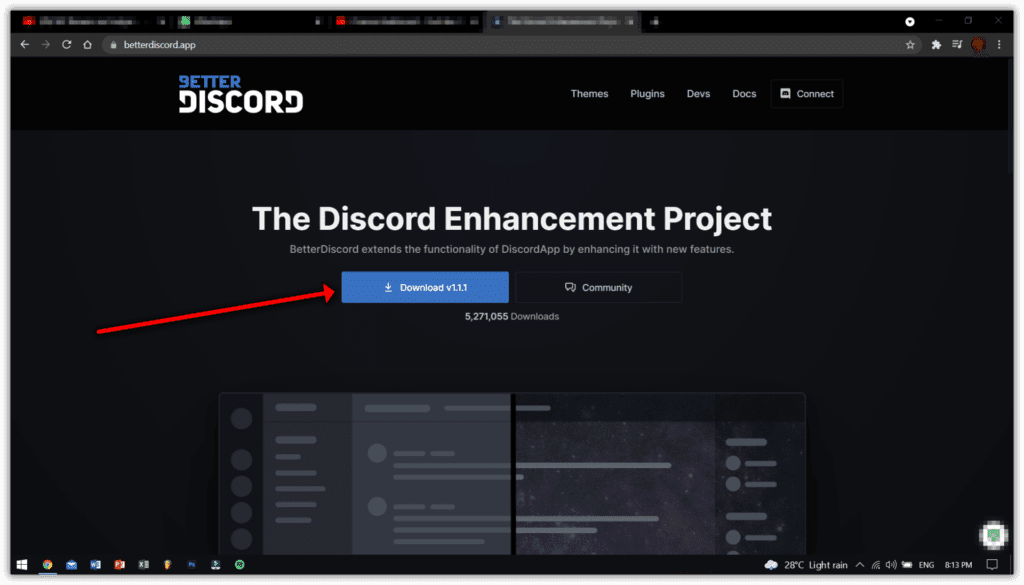The image size is (1024, 585).
Task: Switch to the second tab with green icon
Action: [251, 22]
